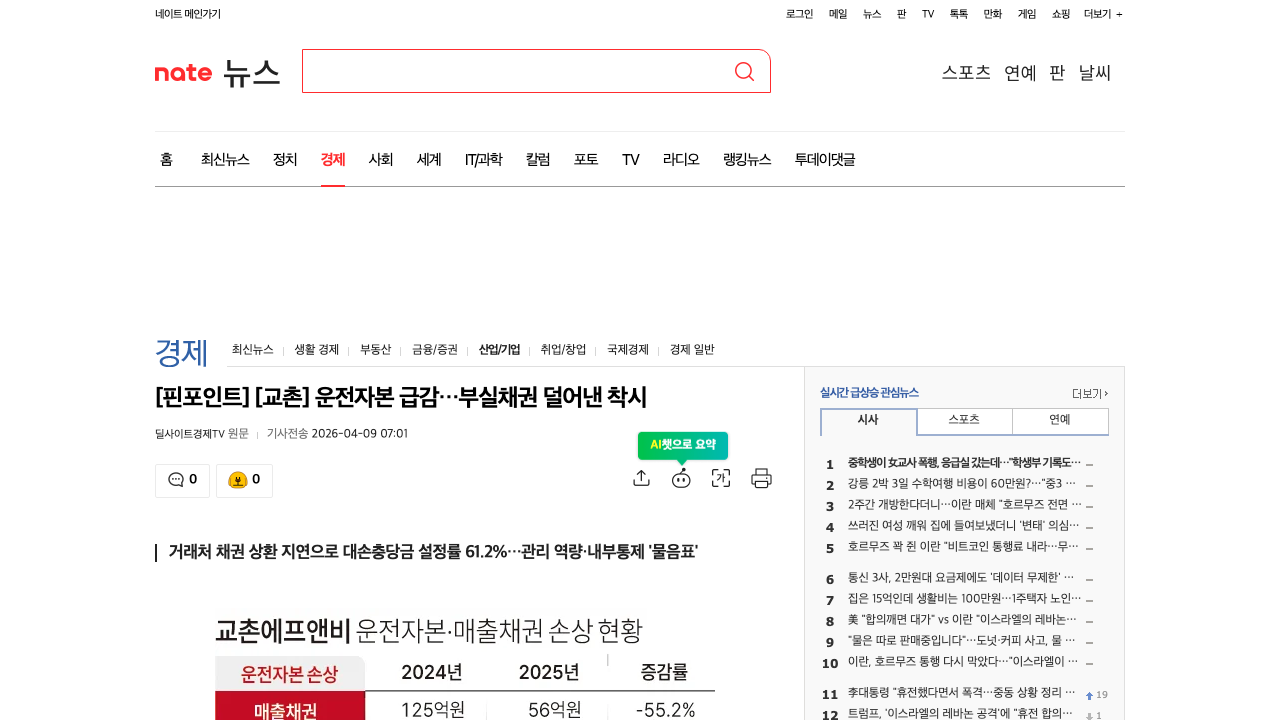Screen dimensions: 1280x720
Task: Click the emoji reaction button
Action: [244, 480]
